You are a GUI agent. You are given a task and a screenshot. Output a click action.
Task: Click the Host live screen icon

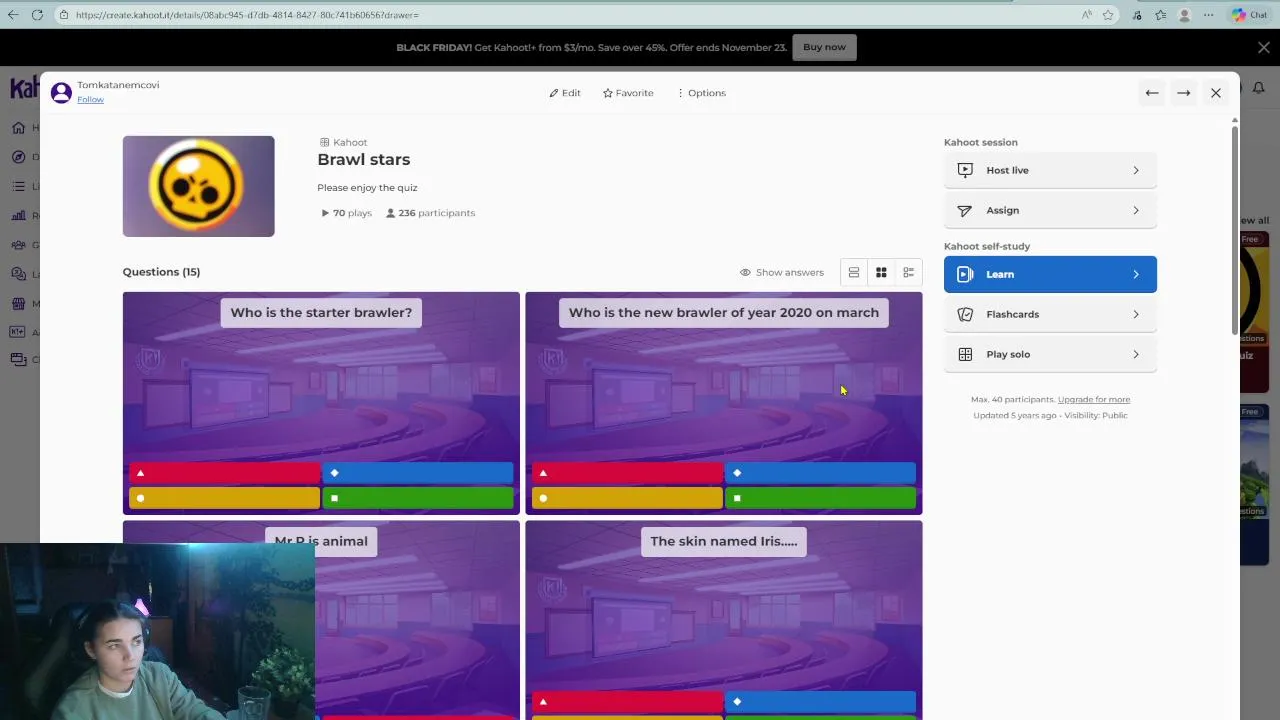[965, 170]
